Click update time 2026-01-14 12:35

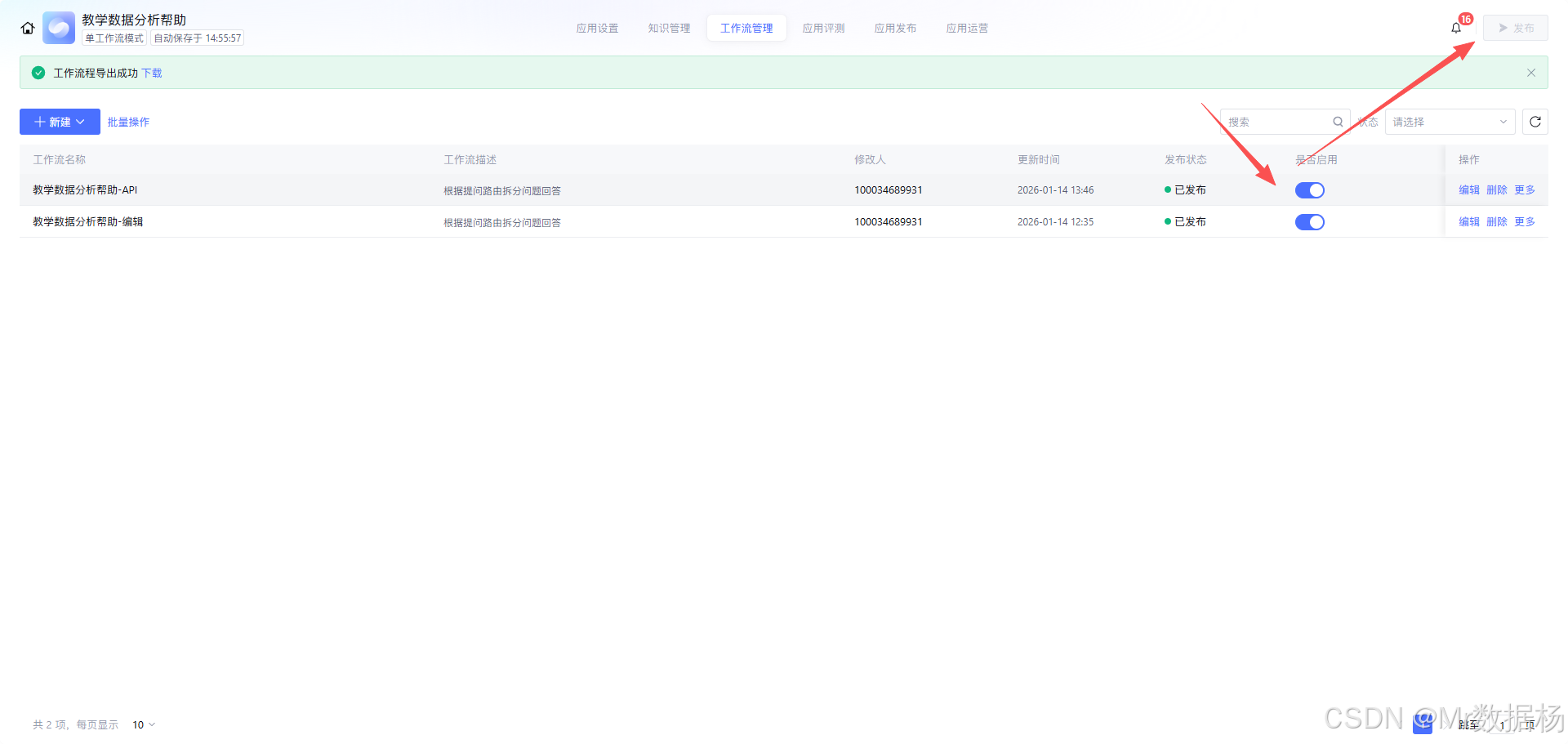pos(1056,221)
